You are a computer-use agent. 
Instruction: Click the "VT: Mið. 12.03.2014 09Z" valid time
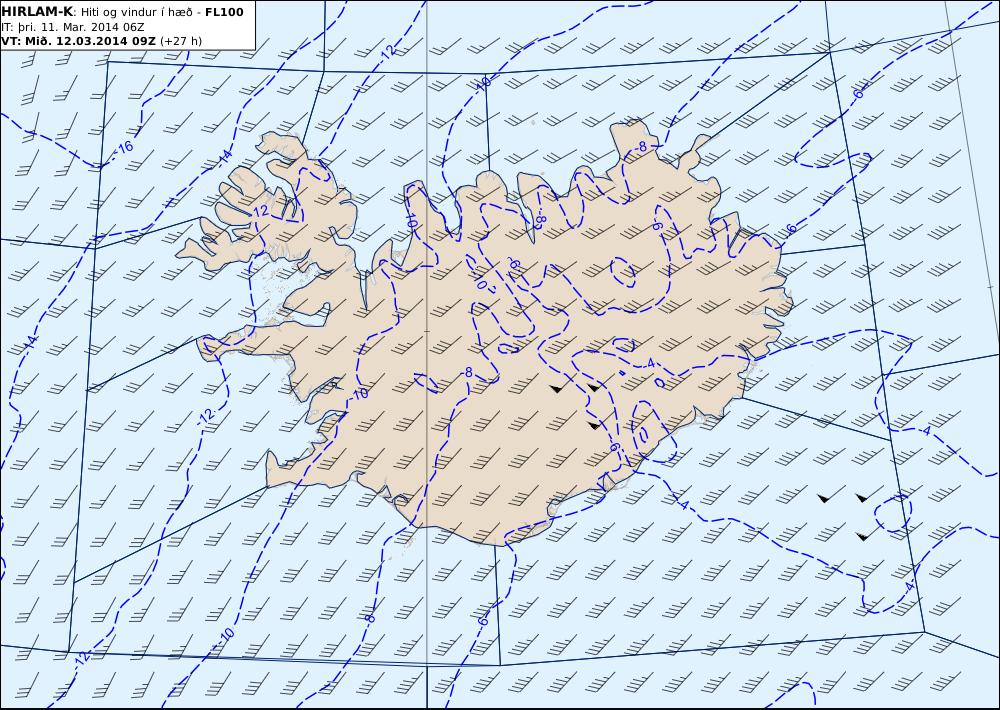point(78,41)
